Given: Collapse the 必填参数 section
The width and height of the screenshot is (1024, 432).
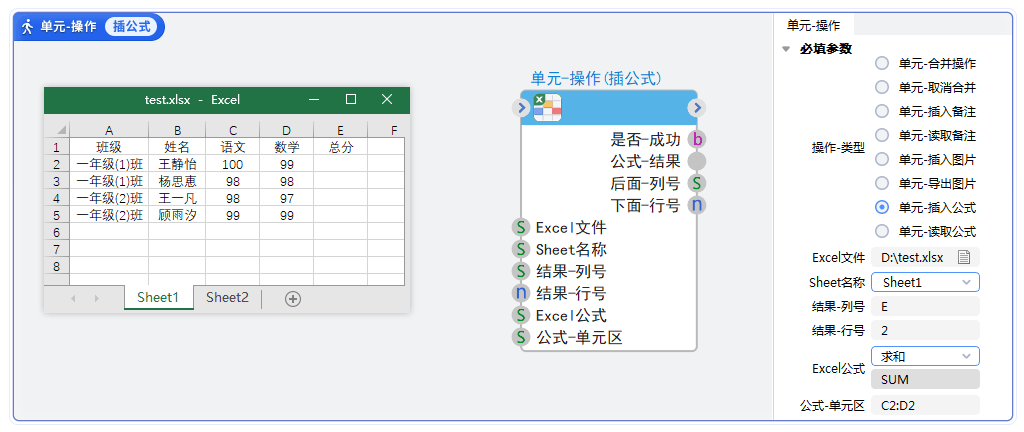Looking at the screenshot, I should point(786,48).
